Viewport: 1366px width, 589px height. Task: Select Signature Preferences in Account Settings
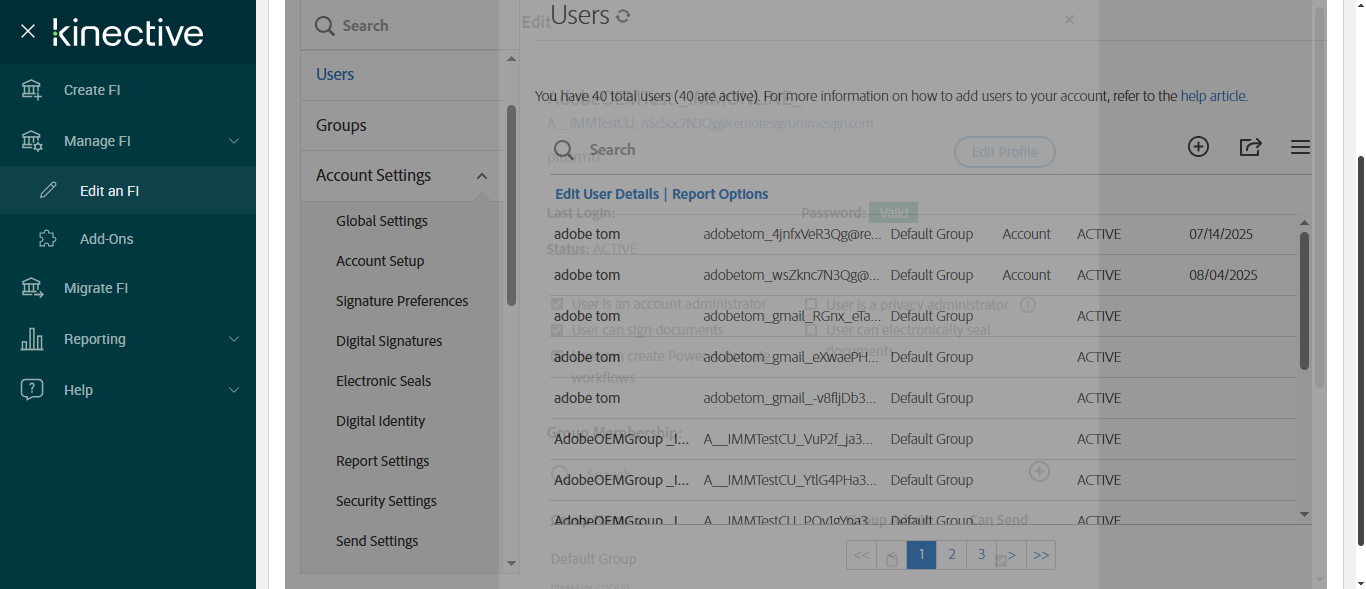pyautogui.click(x=402, y=301)
